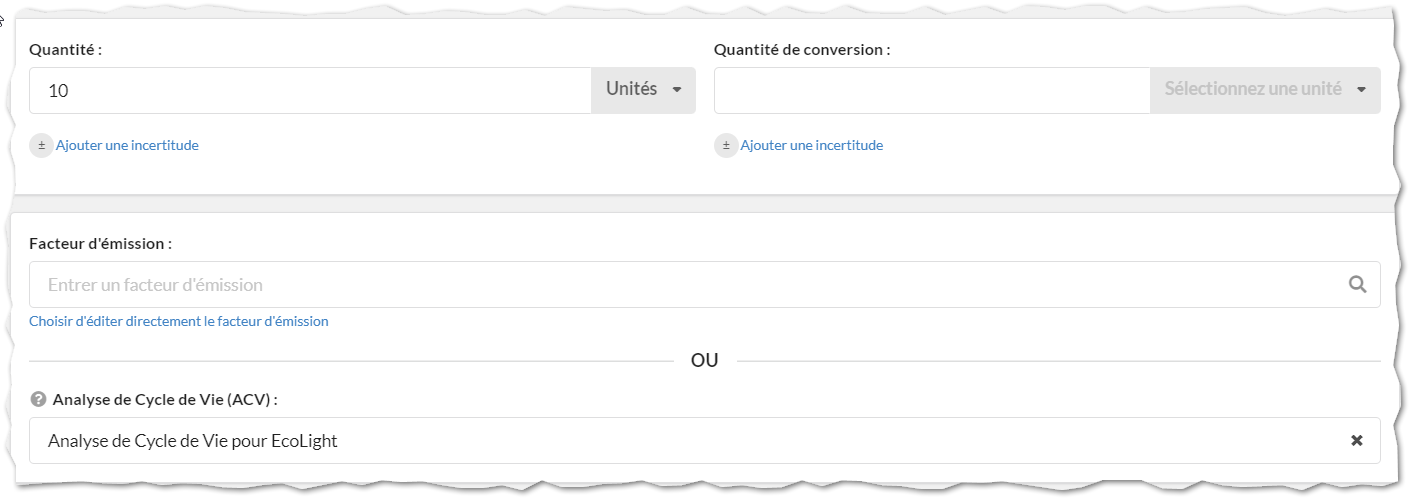Click the Facteur d'émission label
This screenshot has height=500, width=1411.
[x=100, y=244]
